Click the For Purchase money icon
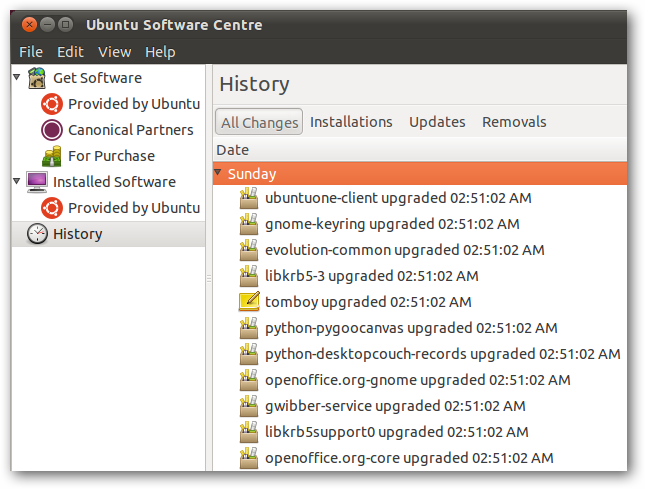 tap(52, 156)
